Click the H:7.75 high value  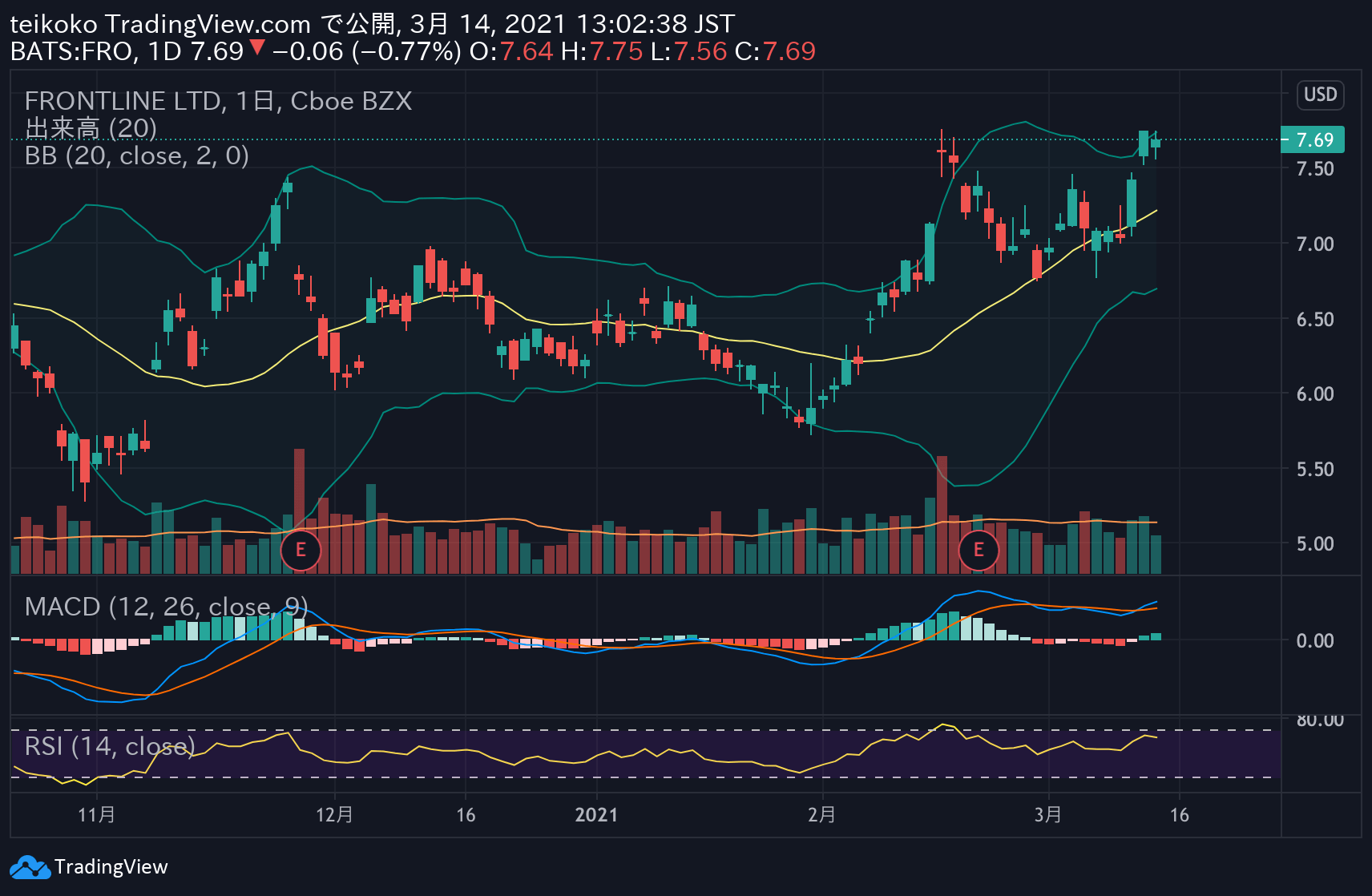(x=602, y=51)
